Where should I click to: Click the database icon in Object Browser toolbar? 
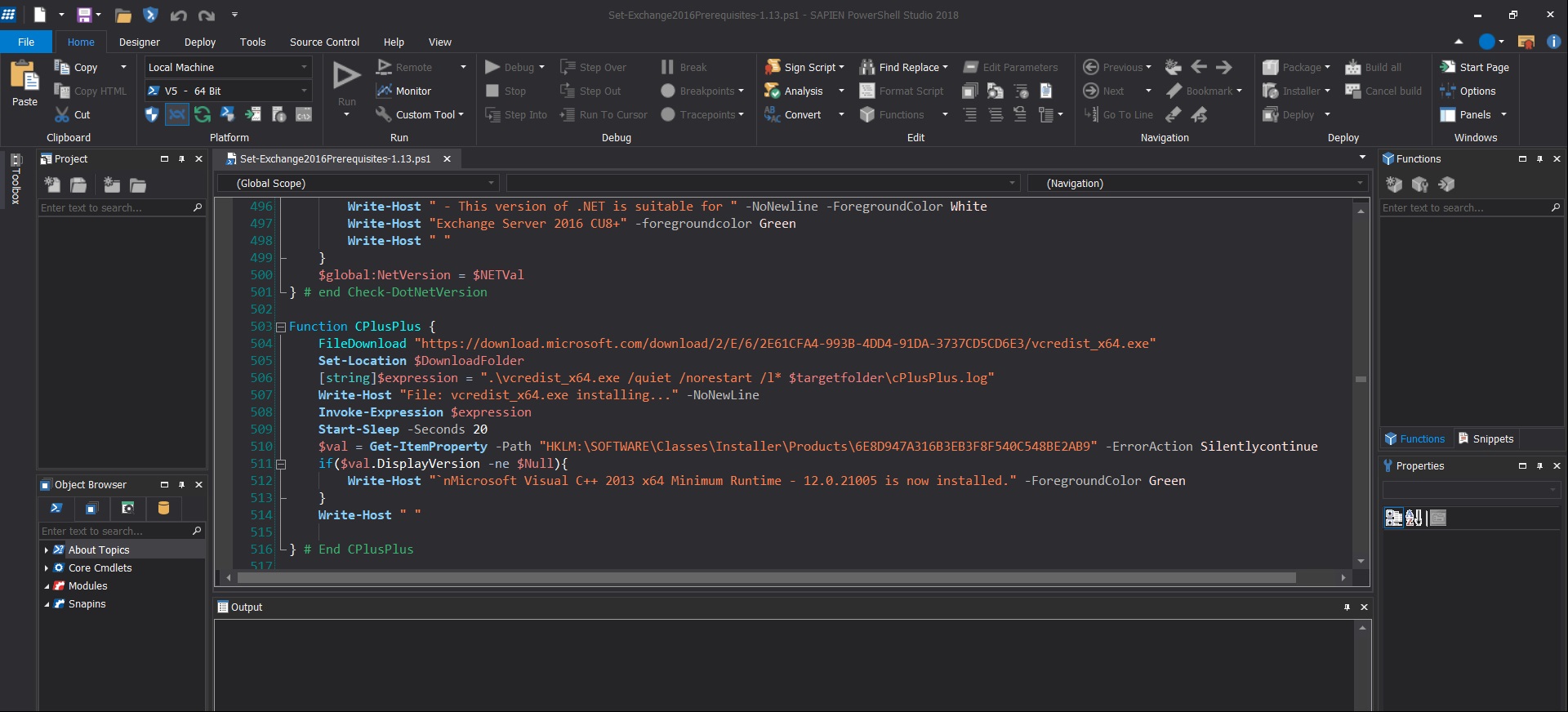coord(163,508)
